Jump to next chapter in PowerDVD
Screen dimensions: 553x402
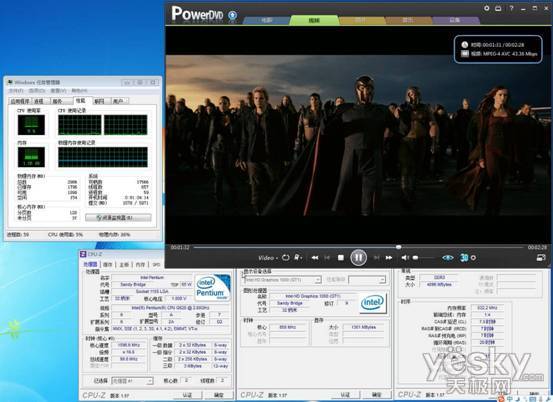pyautogui.click(x=376, y=258)
